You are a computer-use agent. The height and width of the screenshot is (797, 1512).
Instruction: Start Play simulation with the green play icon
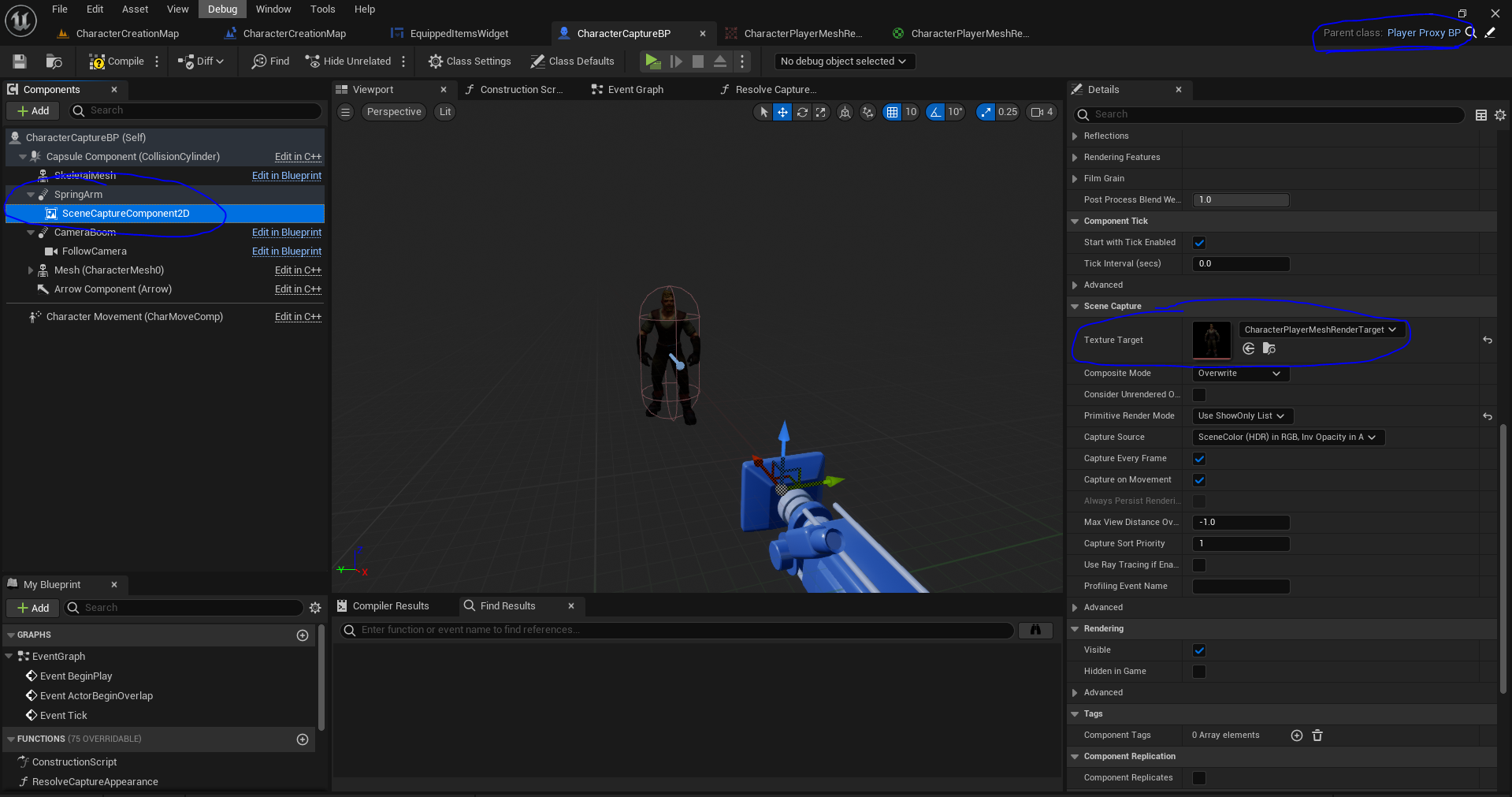coord(652,61)
